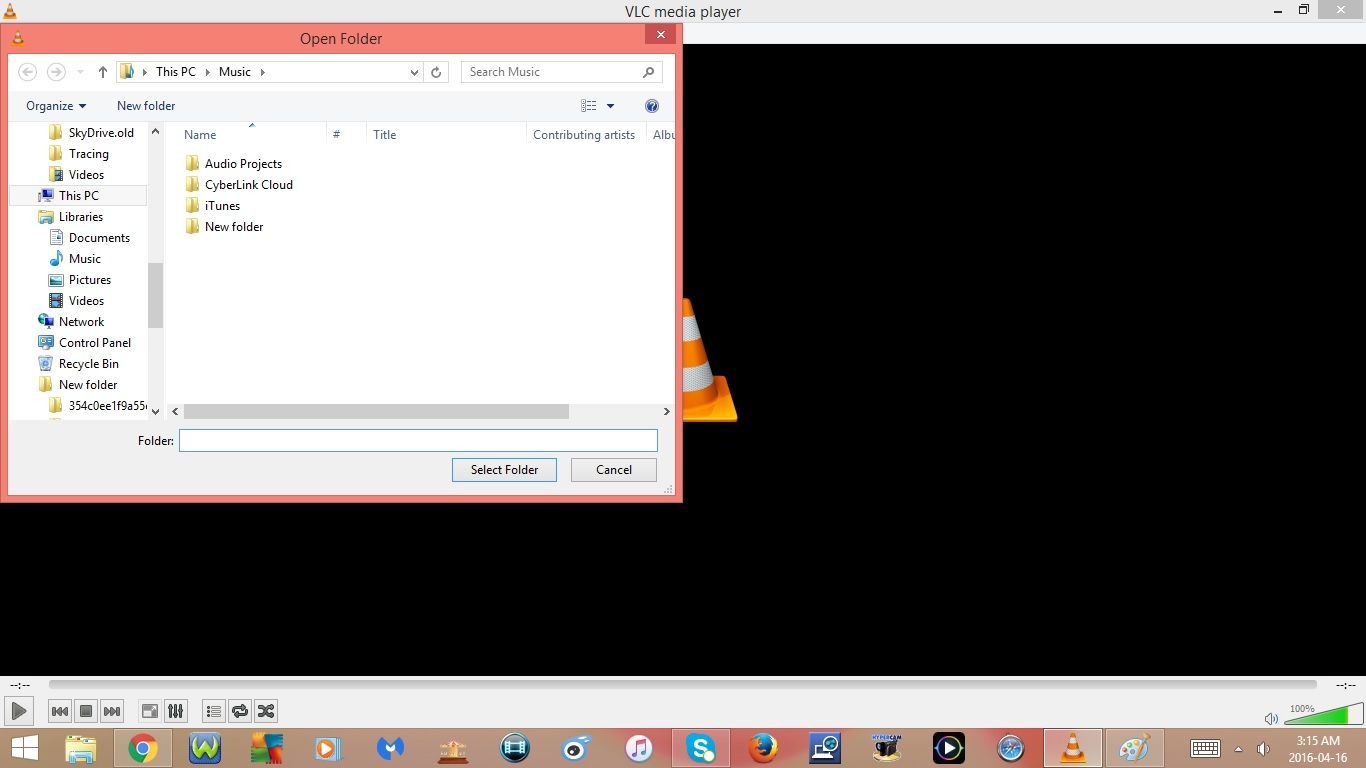
Task: Click the Select Folder button
Action: point(504,469)
